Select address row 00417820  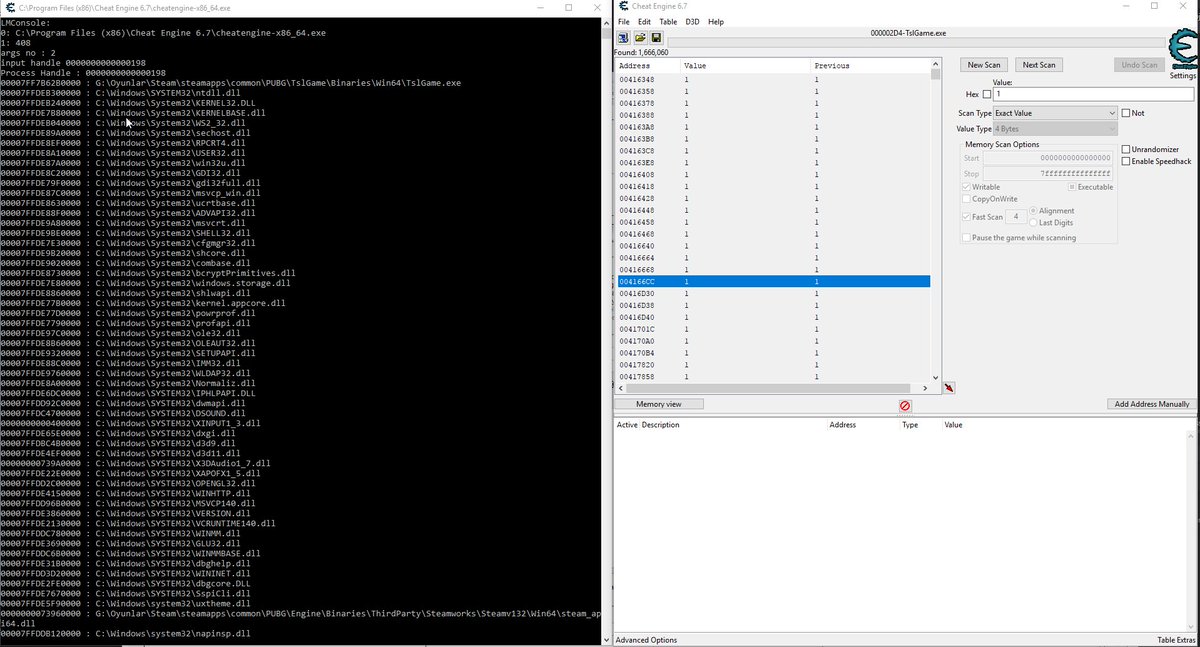click(x=772, y=365)
